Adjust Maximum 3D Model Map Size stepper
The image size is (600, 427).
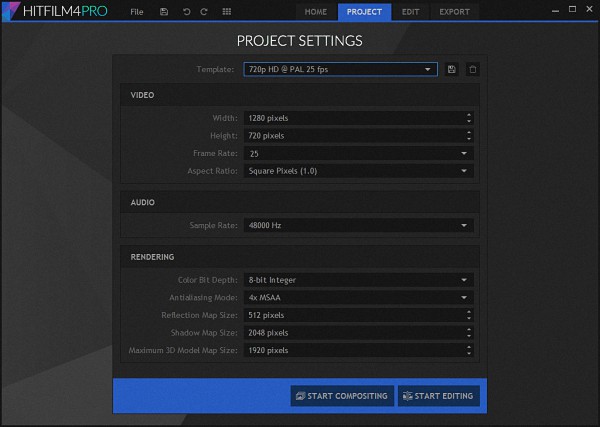coord(469,350)
